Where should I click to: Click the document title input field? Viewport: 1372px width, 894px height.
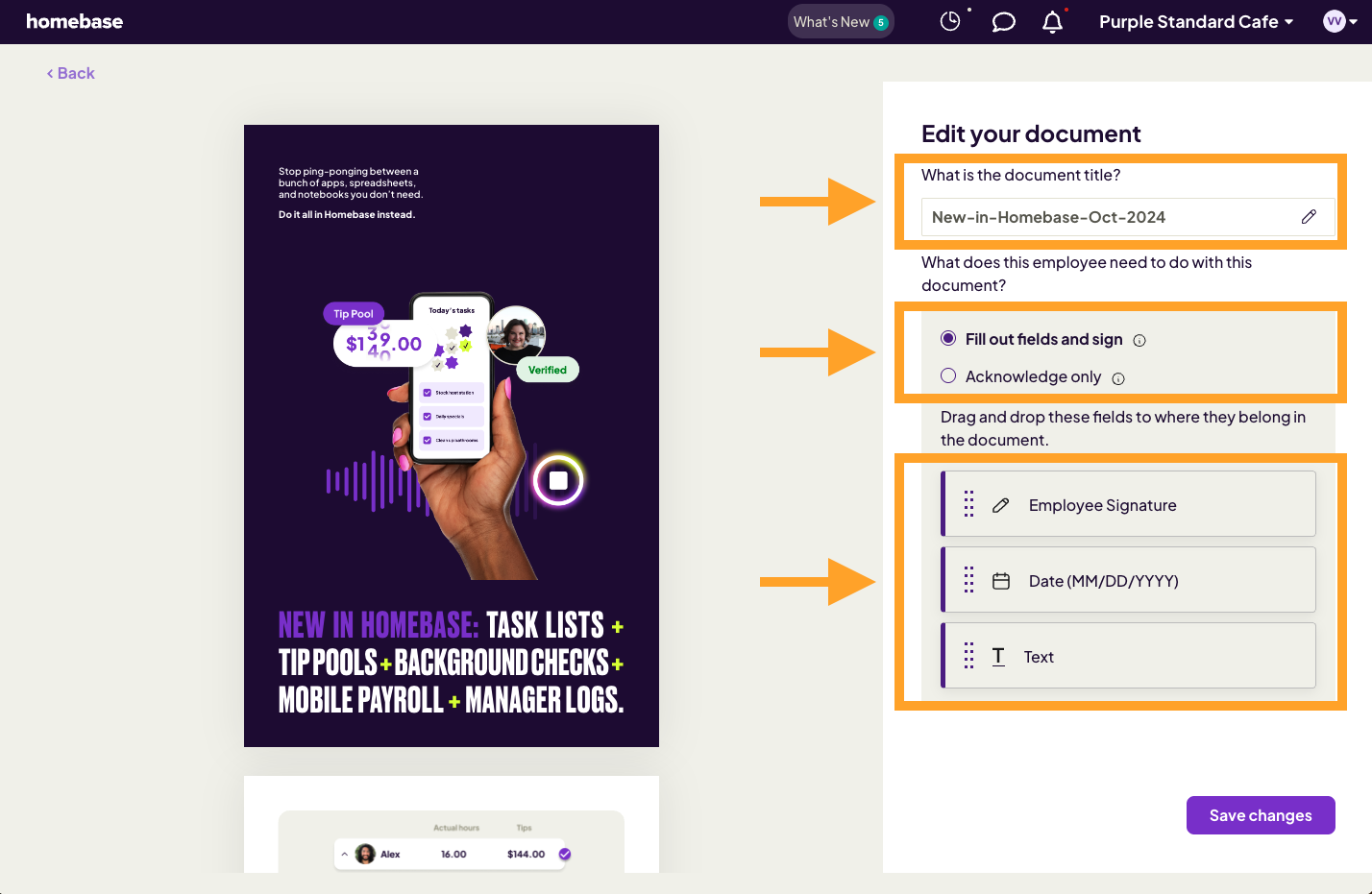coord(1105,217)
